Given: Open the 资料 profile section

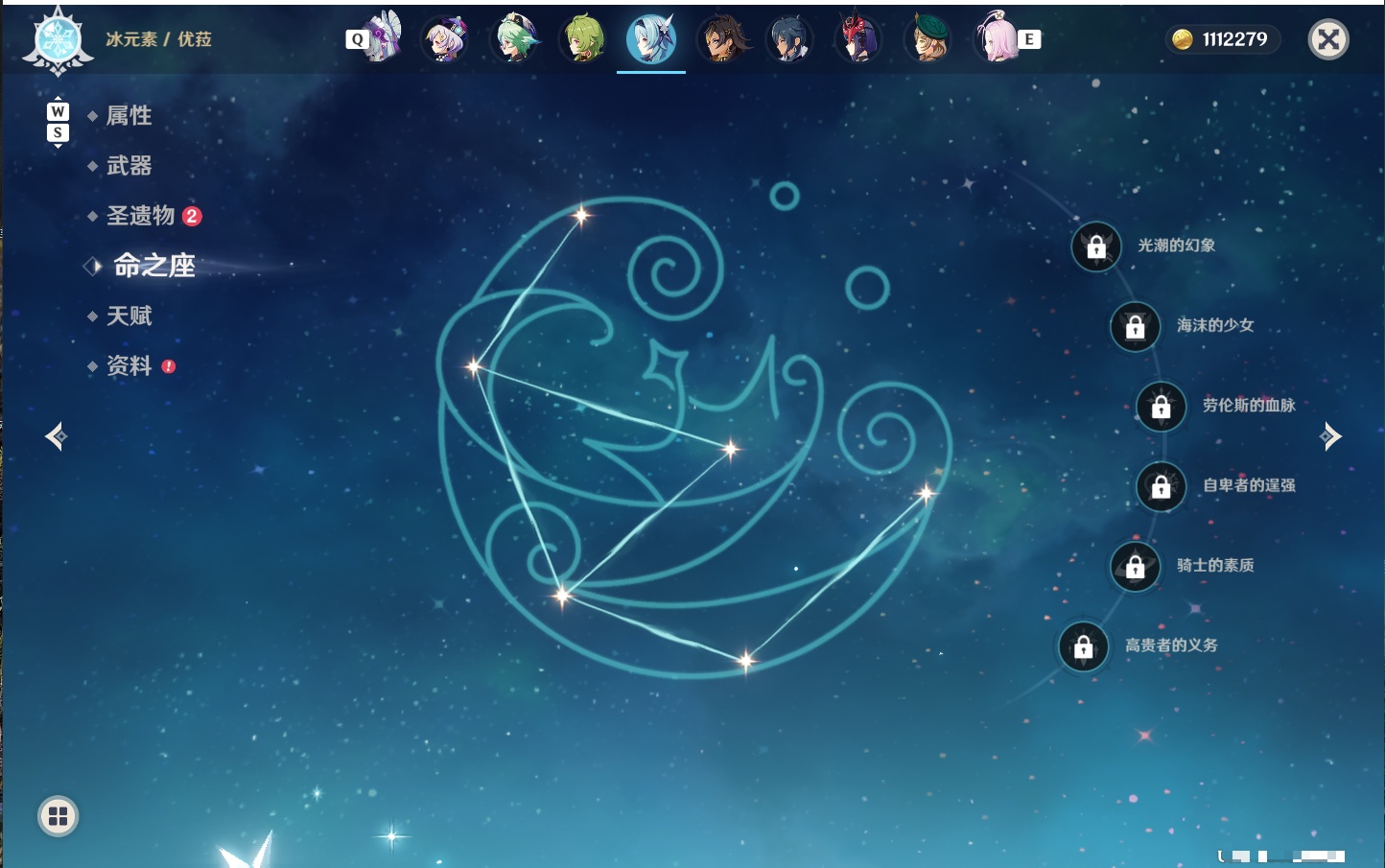Looking at the screenshot, I should (x=129, y=365).
